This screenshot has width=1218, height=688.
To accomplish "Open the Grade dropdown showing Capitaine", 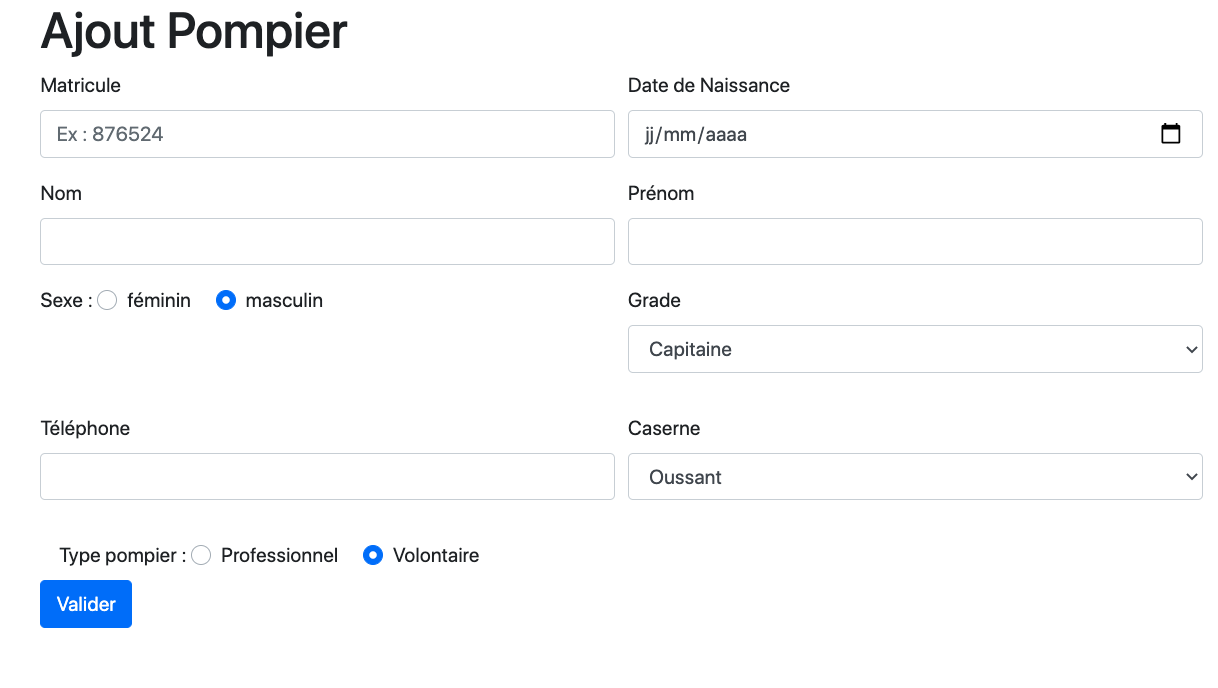I will coord(914,349).
